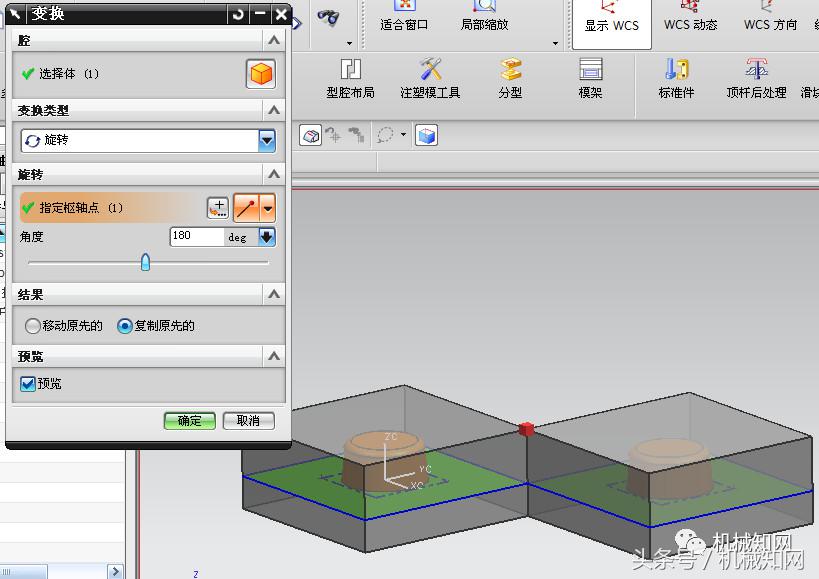Open the 变换类型 transform type dropdown
The image size is (819, 579).
coord(267,140)
